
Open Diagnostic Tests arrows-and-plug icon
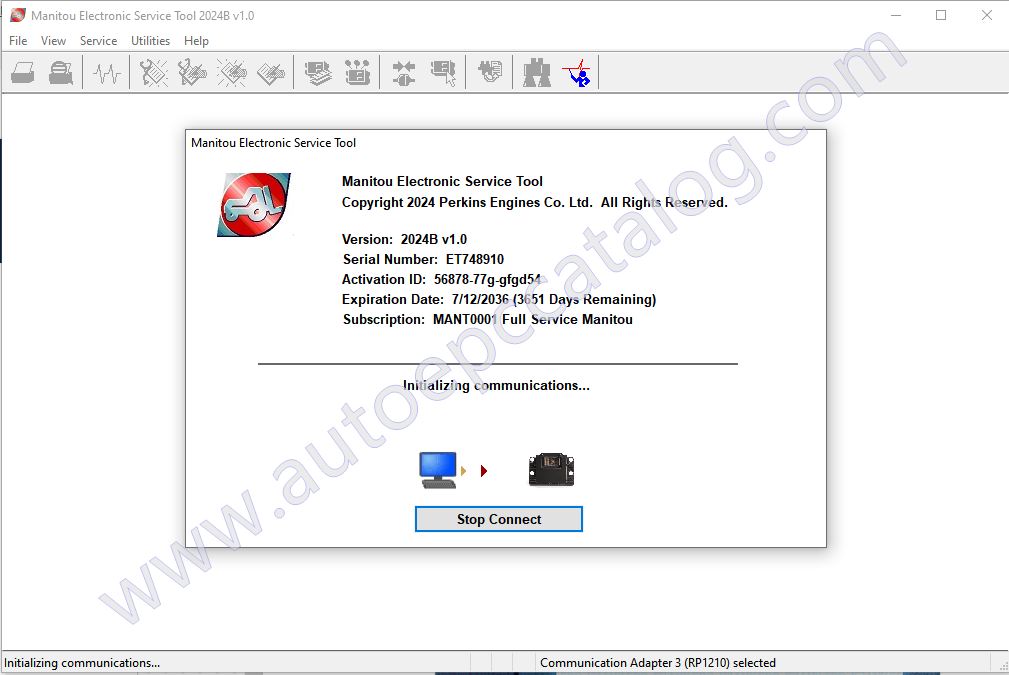click(x=404, y=73)
